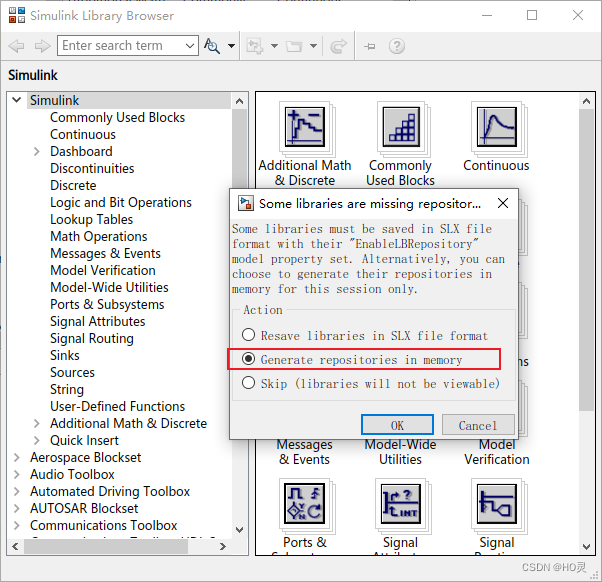Select Skip libraries will not be viewable
The image size is (602, 582).
[370, 384]
